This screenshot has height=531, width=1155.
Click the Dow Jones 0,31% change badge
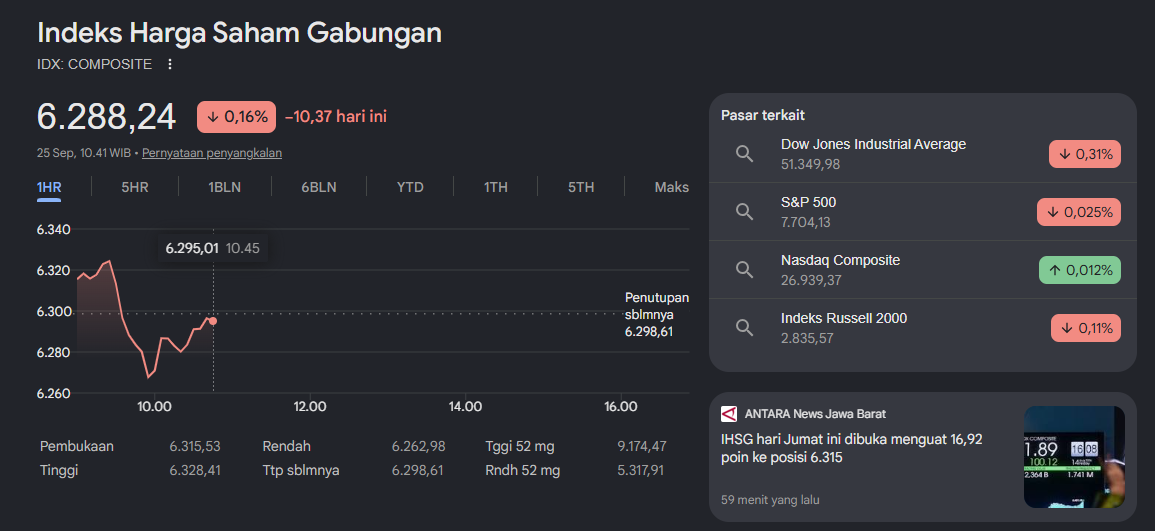1085,154
